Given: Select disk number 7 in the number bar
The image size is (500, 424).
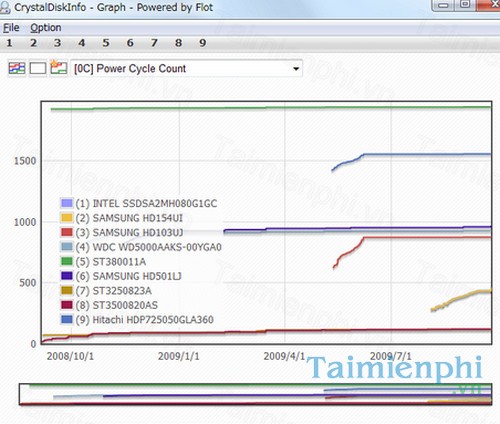Looking at the screenshot, I should [154, 43].
